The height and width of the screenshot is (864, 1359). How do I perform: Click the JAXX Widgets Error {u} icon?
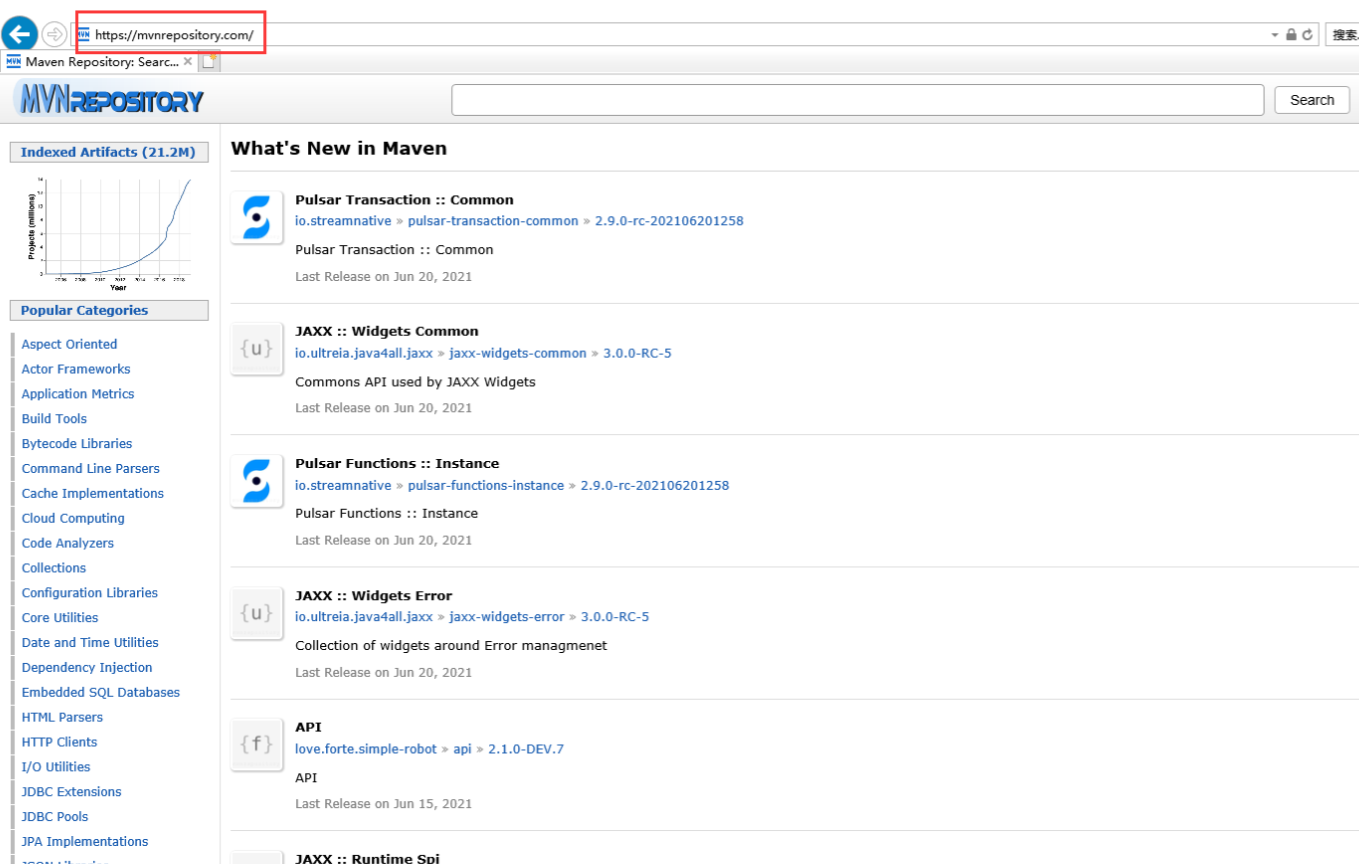[257, 613]
